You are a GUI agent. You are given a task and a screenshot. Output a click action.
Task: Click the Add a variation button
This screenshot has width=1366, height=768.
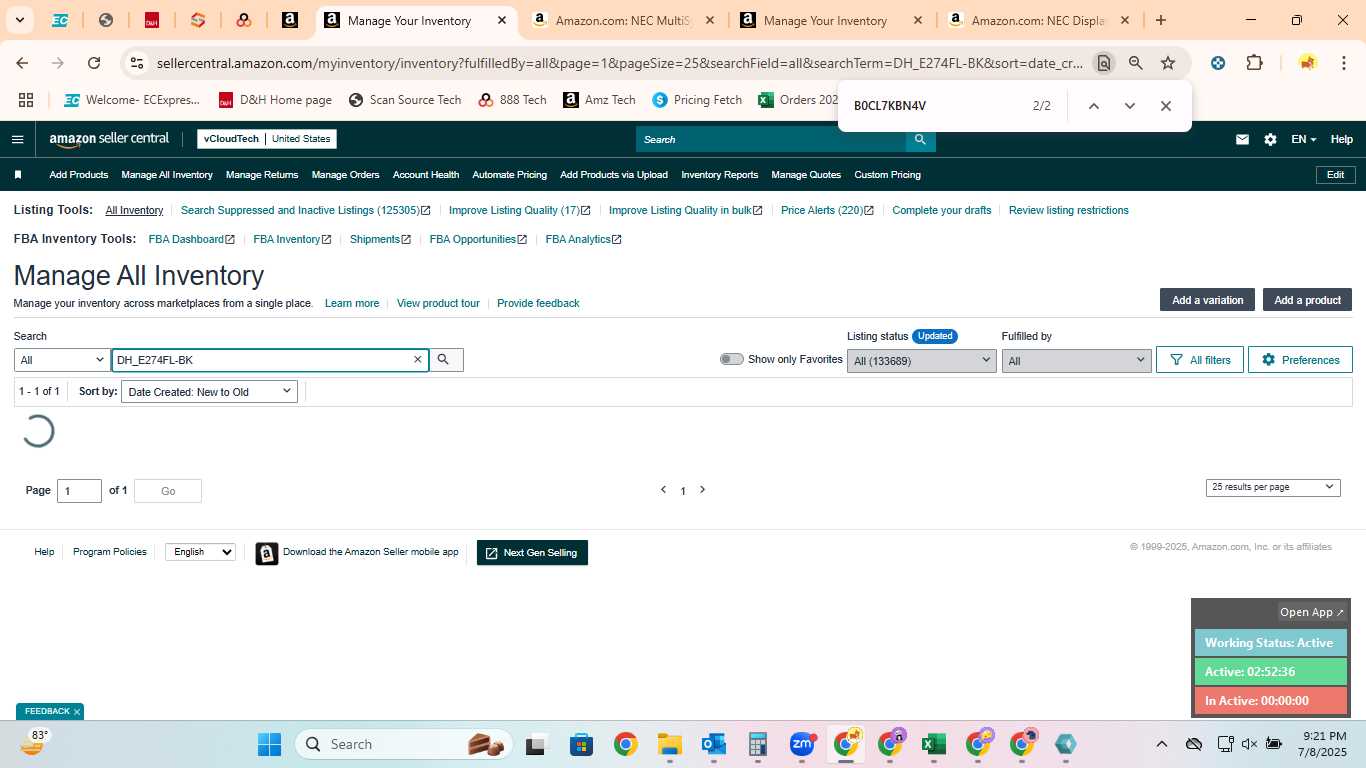point(1207,300)
